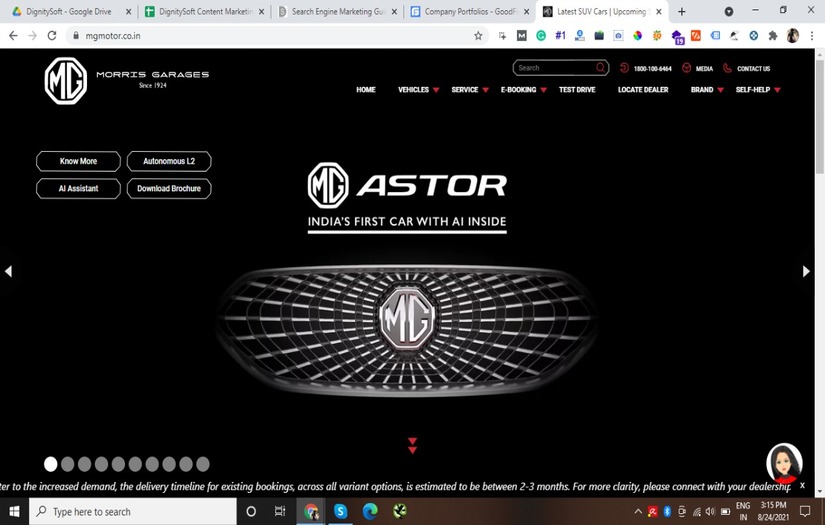
Task: Open Microsoft Edge from the taskbar
Action: point(370,511)
